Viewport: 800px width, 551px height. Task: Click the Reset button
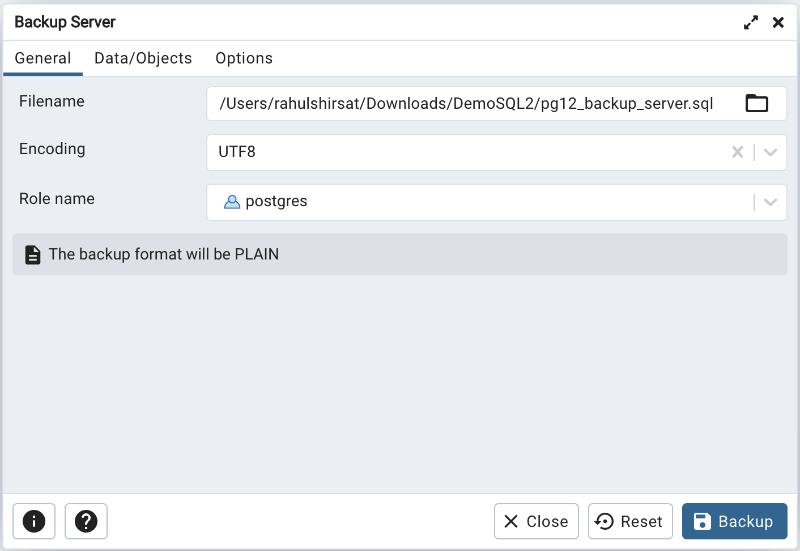click(630, 521)
